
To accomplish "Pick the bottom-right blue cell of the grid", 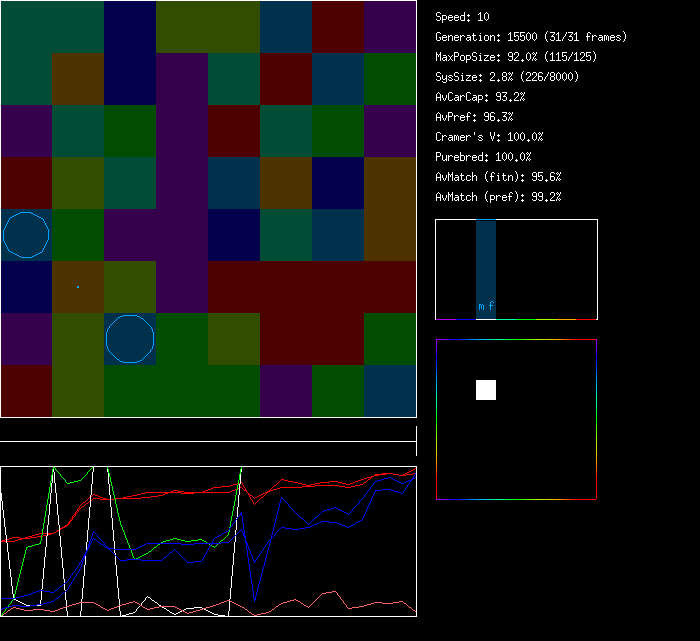I will [390, 391].
